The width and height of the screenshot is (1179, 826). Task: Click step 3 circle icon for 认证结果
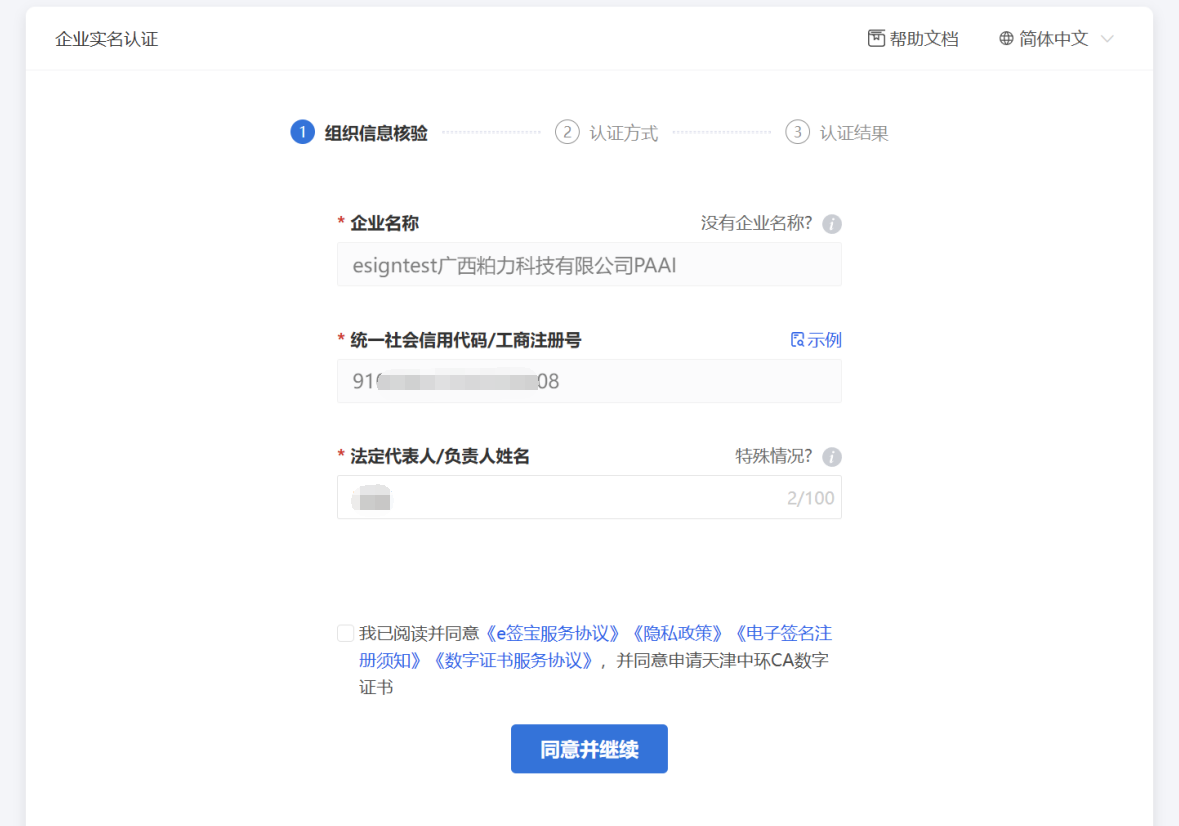(797, 132)
